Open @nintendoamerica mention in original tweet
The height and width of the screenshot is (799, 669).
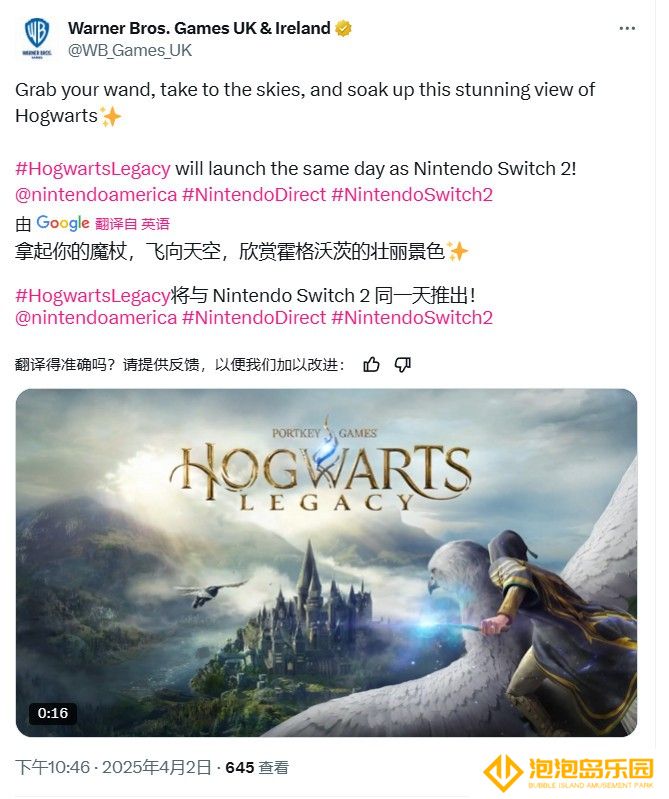point(96,195)
